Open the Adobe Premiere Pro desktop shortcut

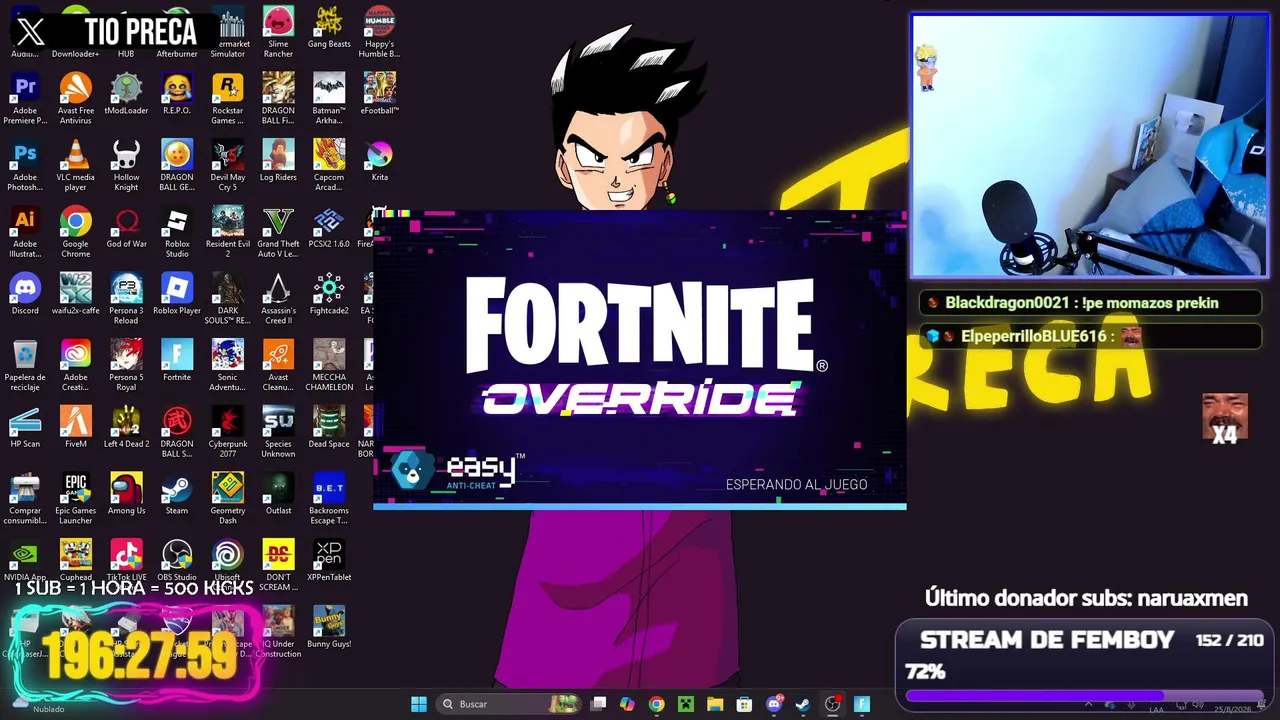pyautogui.click(x=25, y=98)
